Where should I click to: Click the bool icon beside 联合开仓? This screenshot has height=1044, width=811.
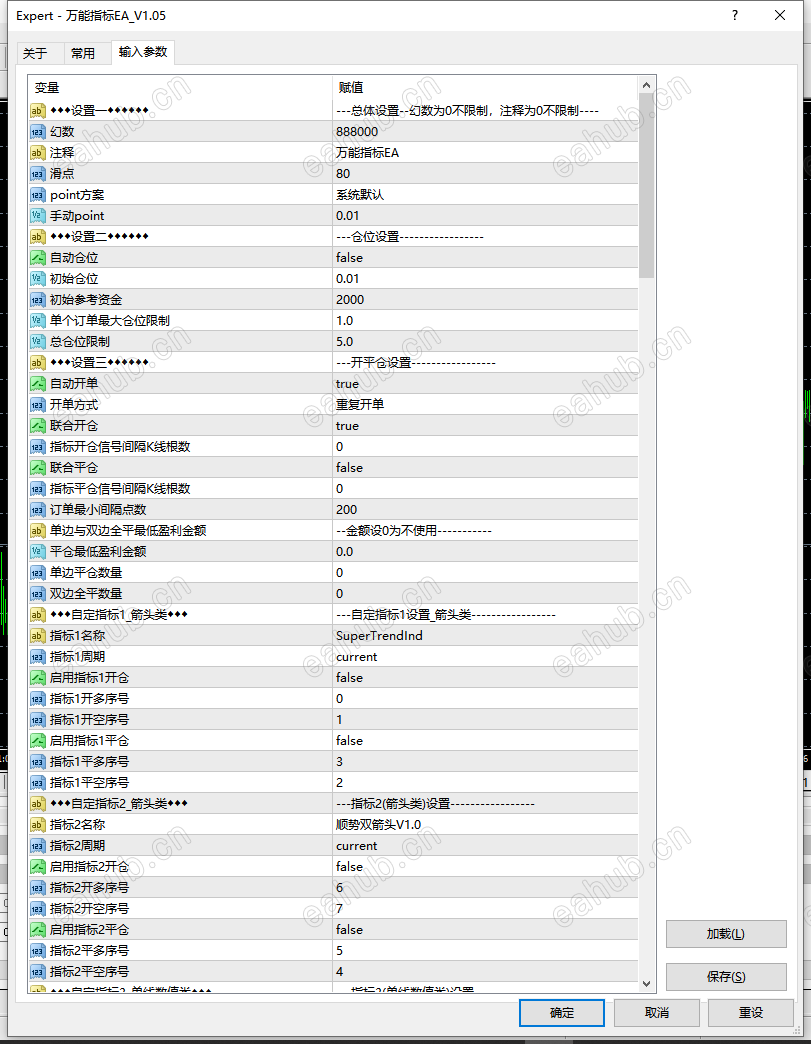point(37,425)
